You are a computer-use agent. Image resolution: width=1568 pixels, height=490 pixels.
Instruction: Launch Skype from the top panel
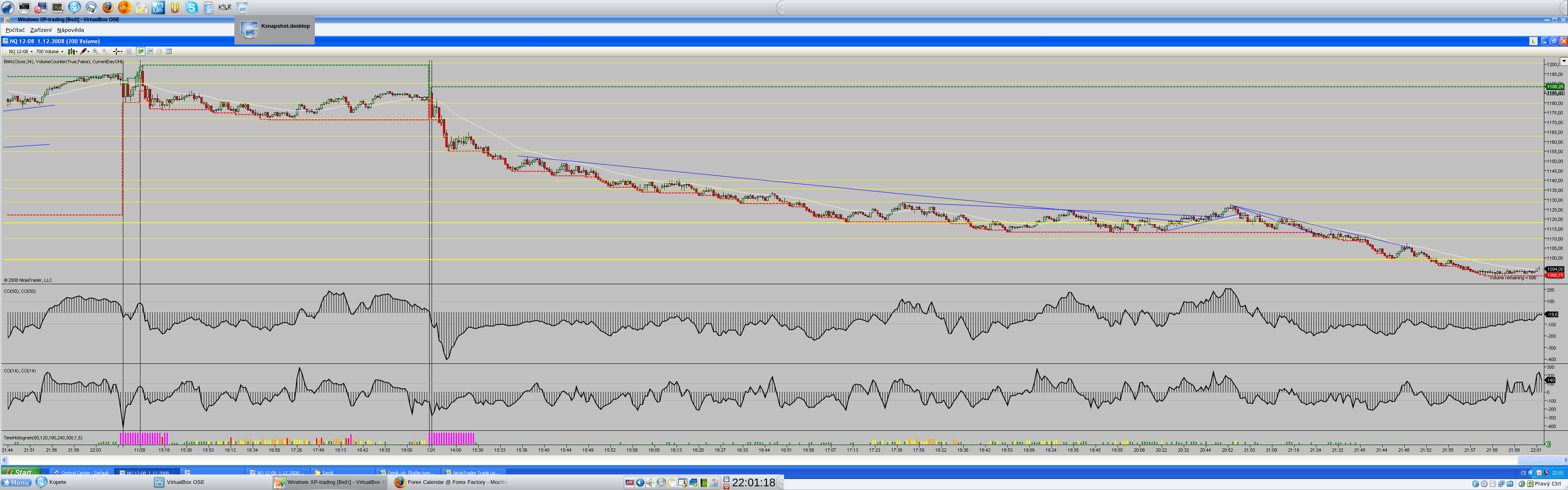point(192,7)
